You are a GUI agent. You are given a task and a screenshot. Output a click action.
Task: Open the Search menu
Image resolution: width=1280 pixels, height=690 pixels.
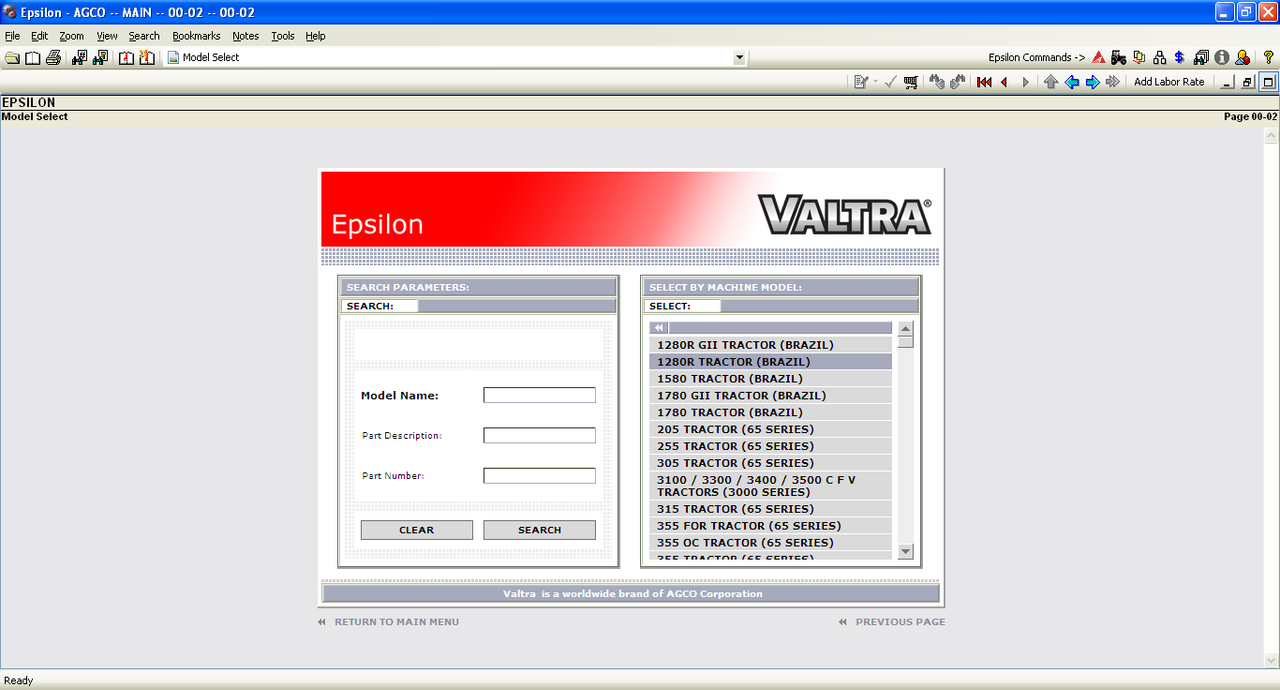144,36
